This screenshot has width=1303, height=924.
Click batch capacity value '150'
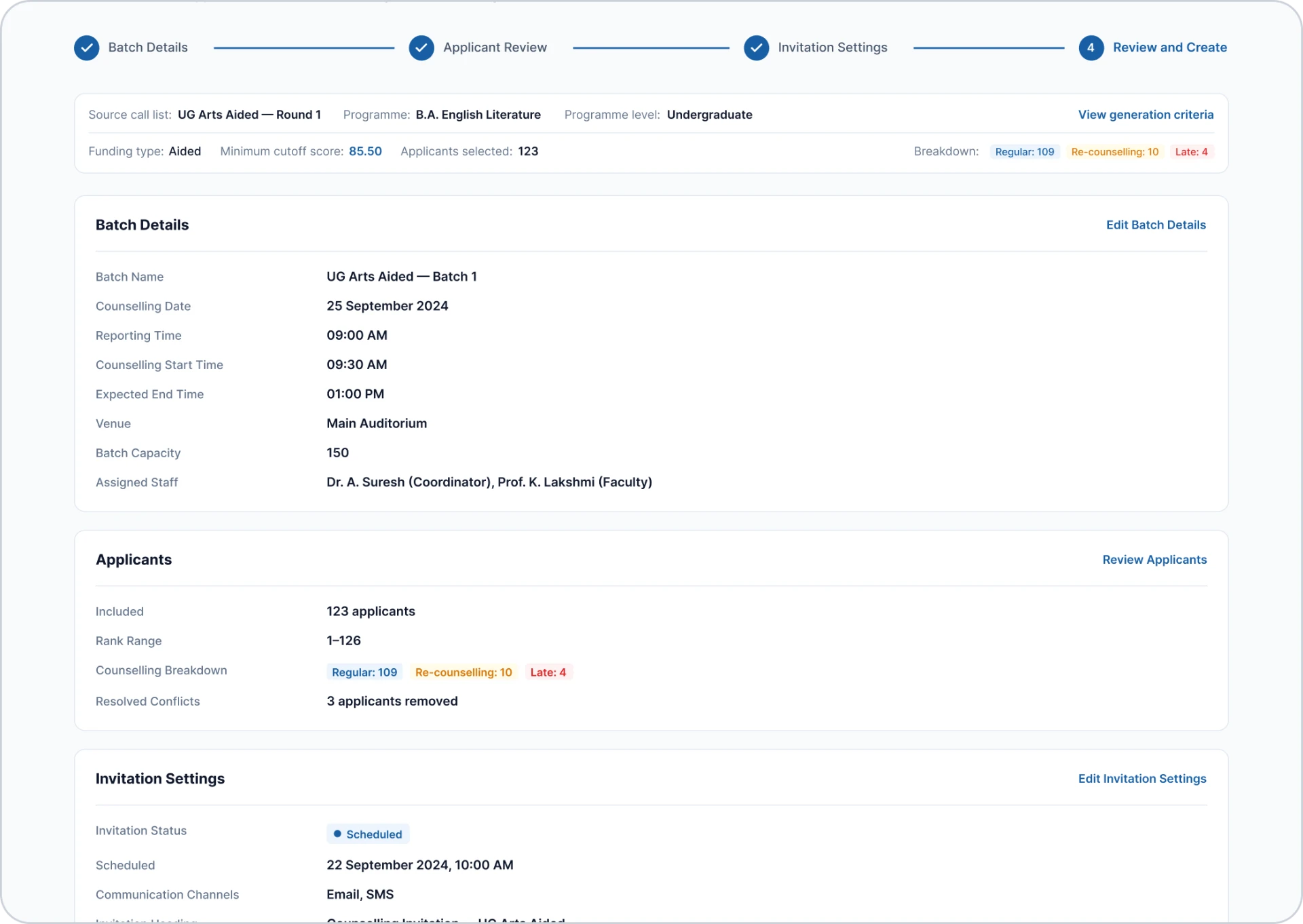pos(338,453)
